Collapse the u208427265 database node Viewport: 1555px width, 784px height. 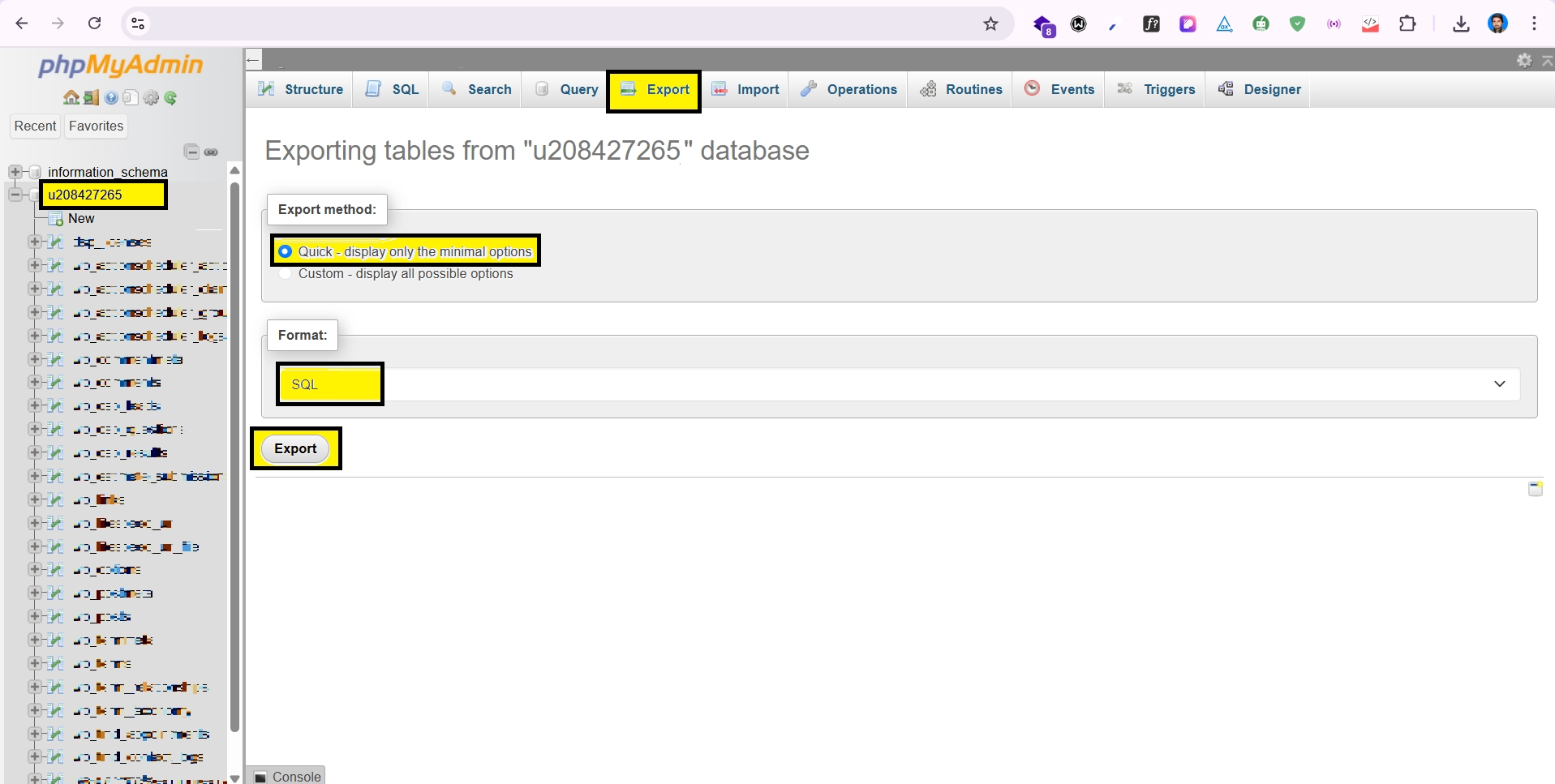coord(15,195)
